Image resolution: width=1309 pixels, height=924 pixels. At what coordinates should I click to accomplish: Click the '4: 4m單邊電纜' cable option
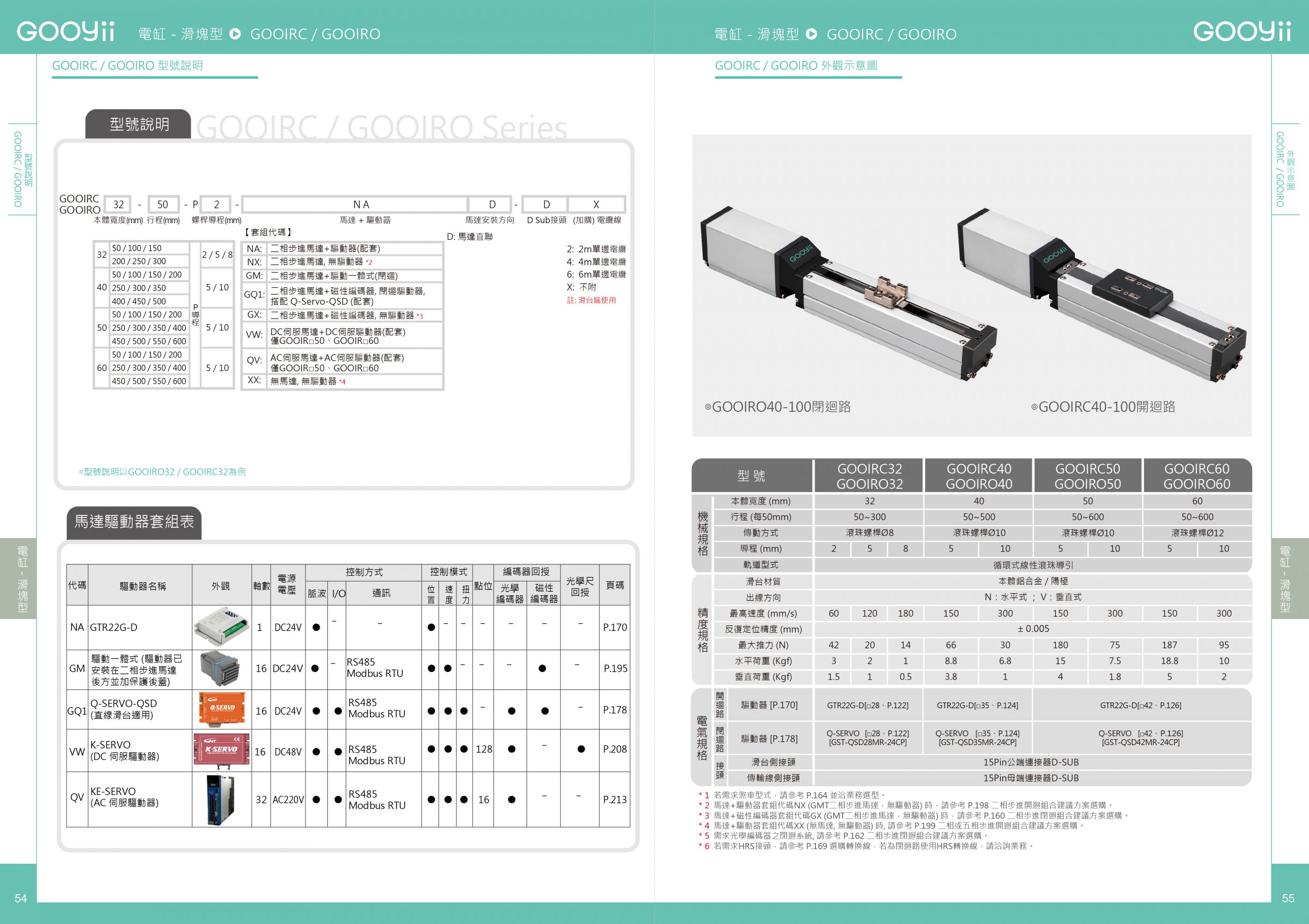coord(596,262)
